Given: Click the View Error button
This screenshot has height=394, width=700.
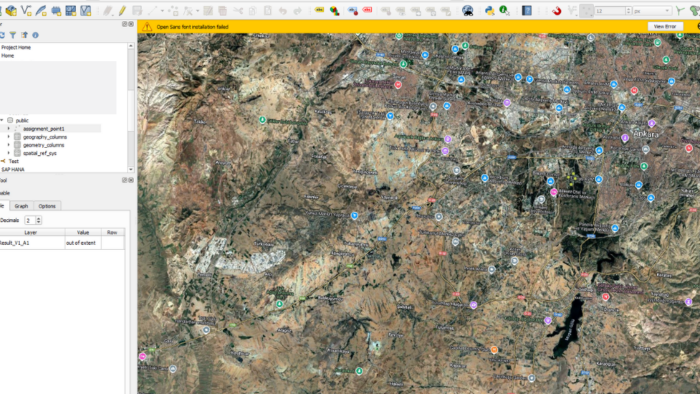Looking at the screenshot, I should 665,26.
